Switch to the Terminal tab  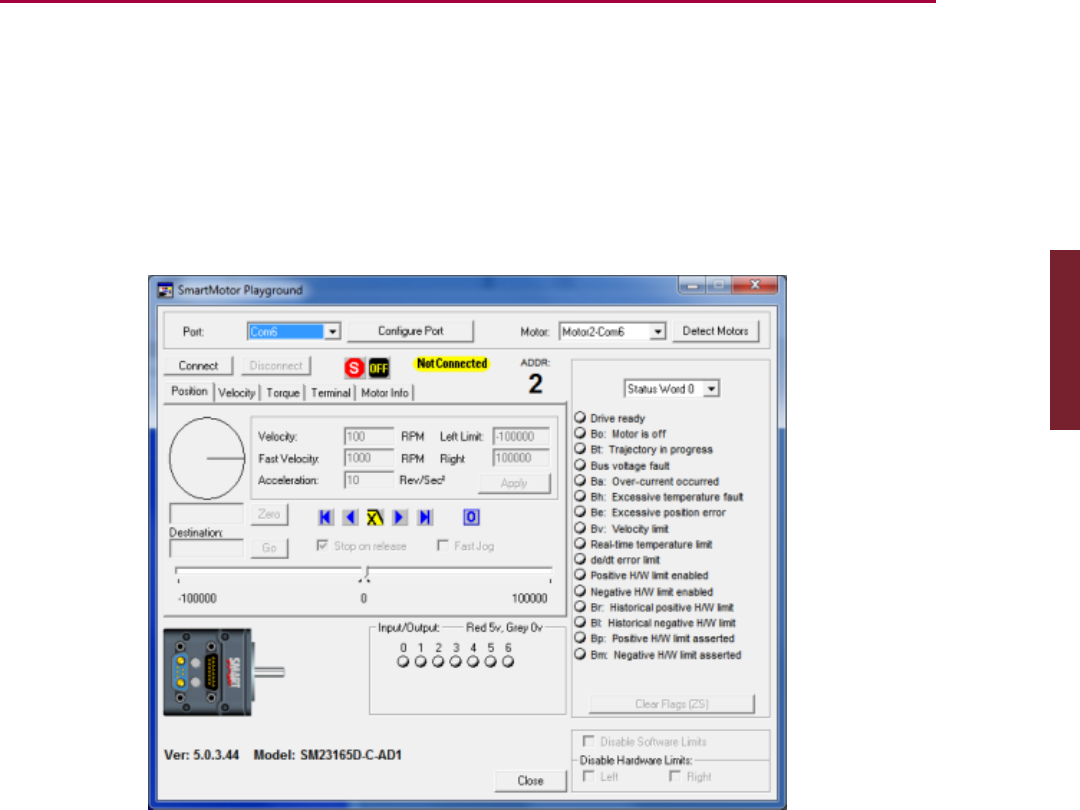coord(331,393)
